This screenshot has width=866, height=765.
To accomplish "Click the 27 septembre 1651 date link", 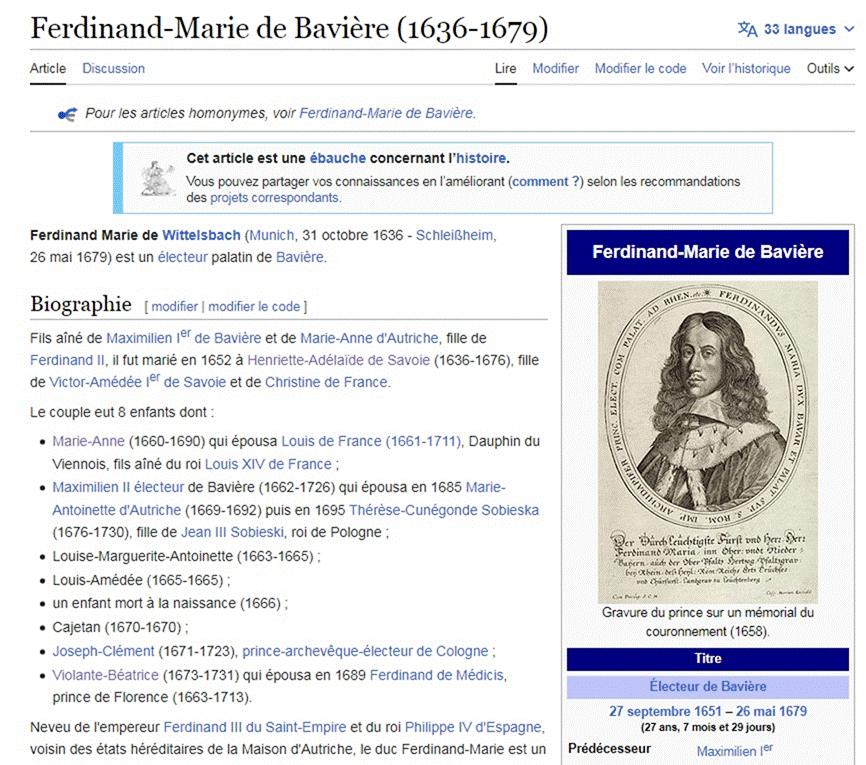I will point(665,711).
